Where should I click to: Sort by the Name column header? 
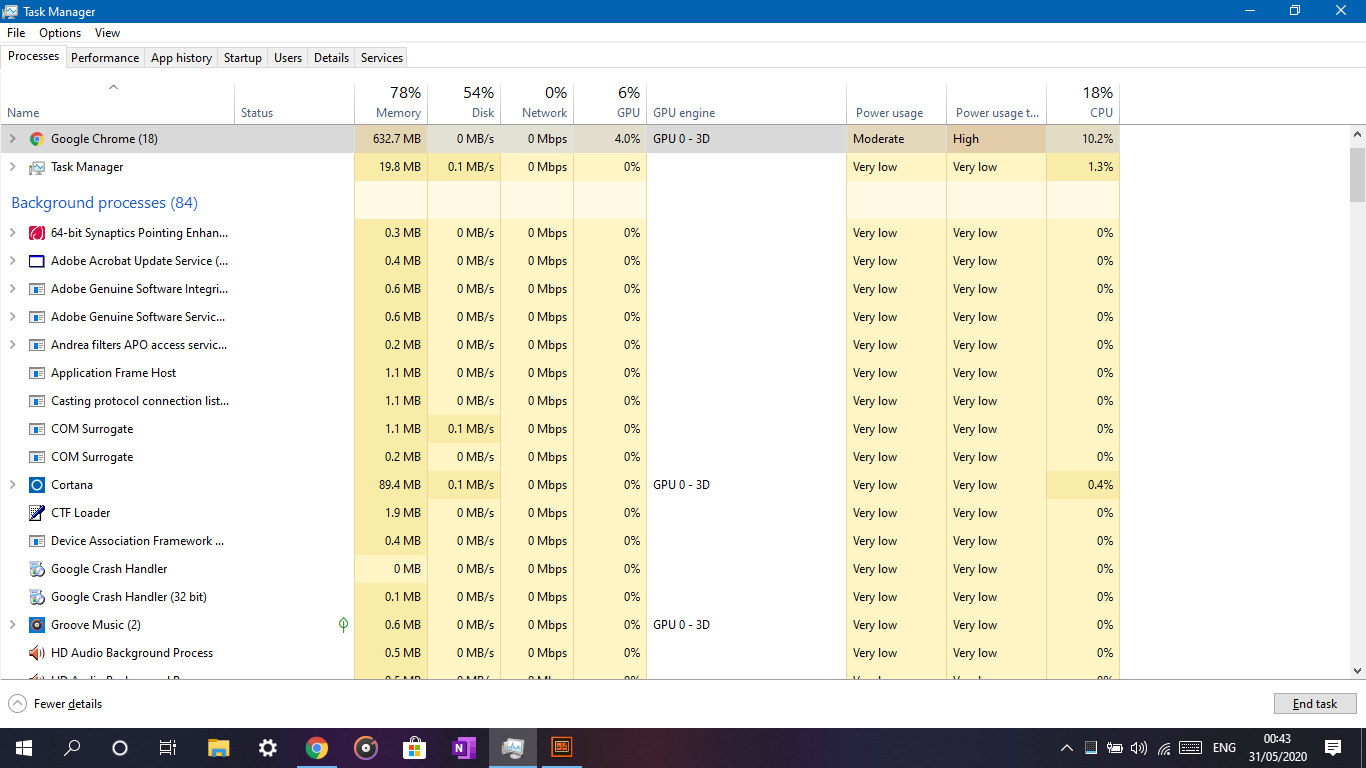[117, 103]
